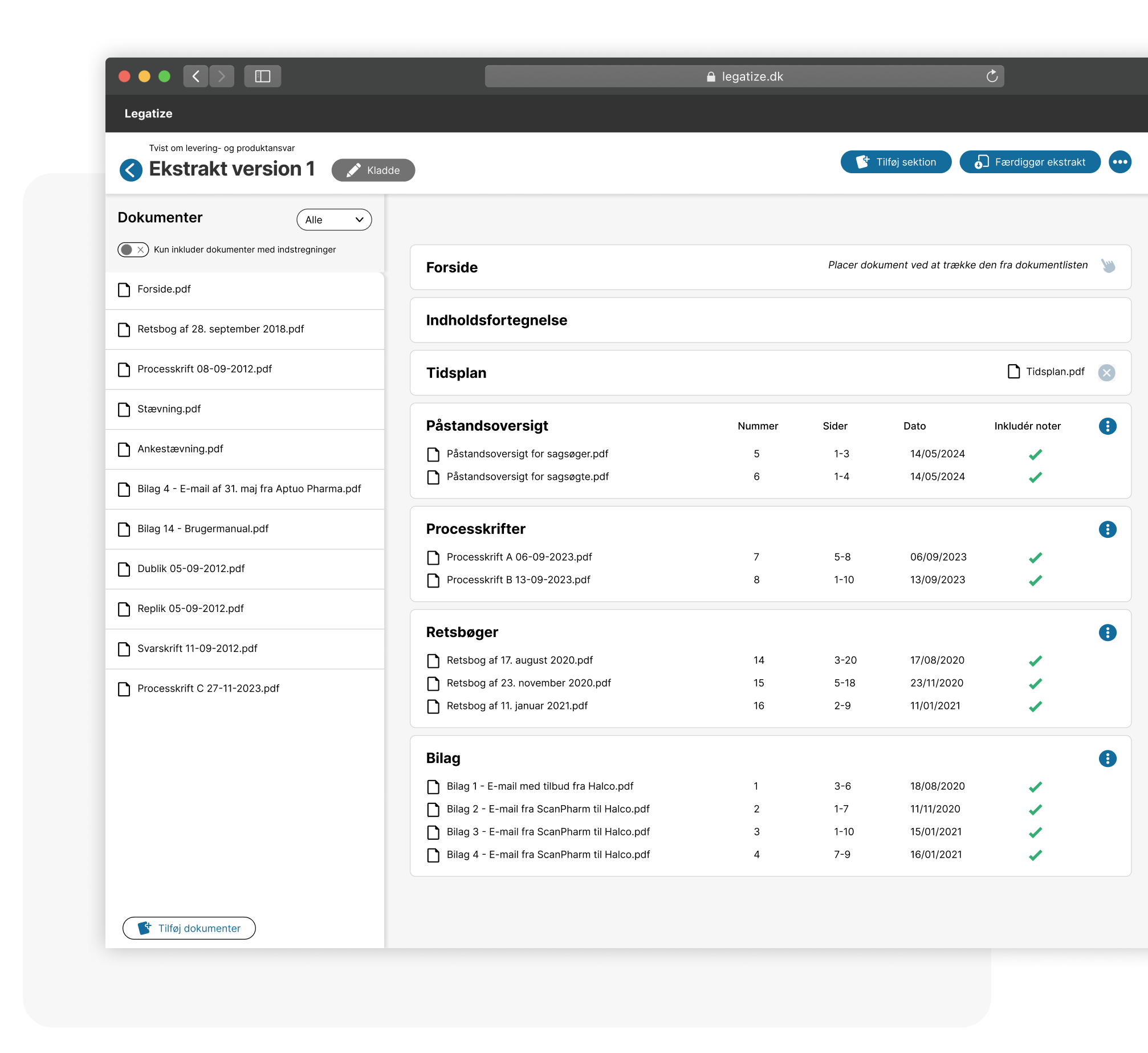Click the Forside.pdf file icon
This screenshot has height=1053, width=1148.
coord(124,289)
